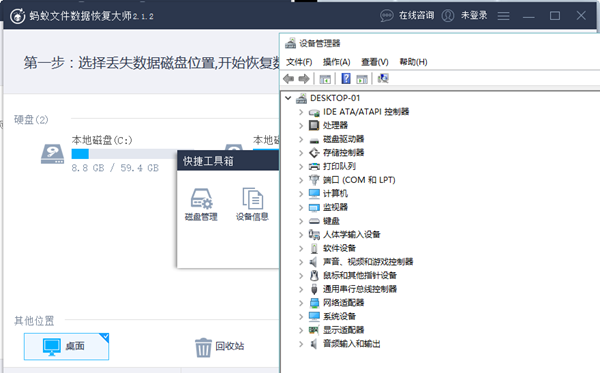Expand the 存储控制器 node

[x=301, y=153]
